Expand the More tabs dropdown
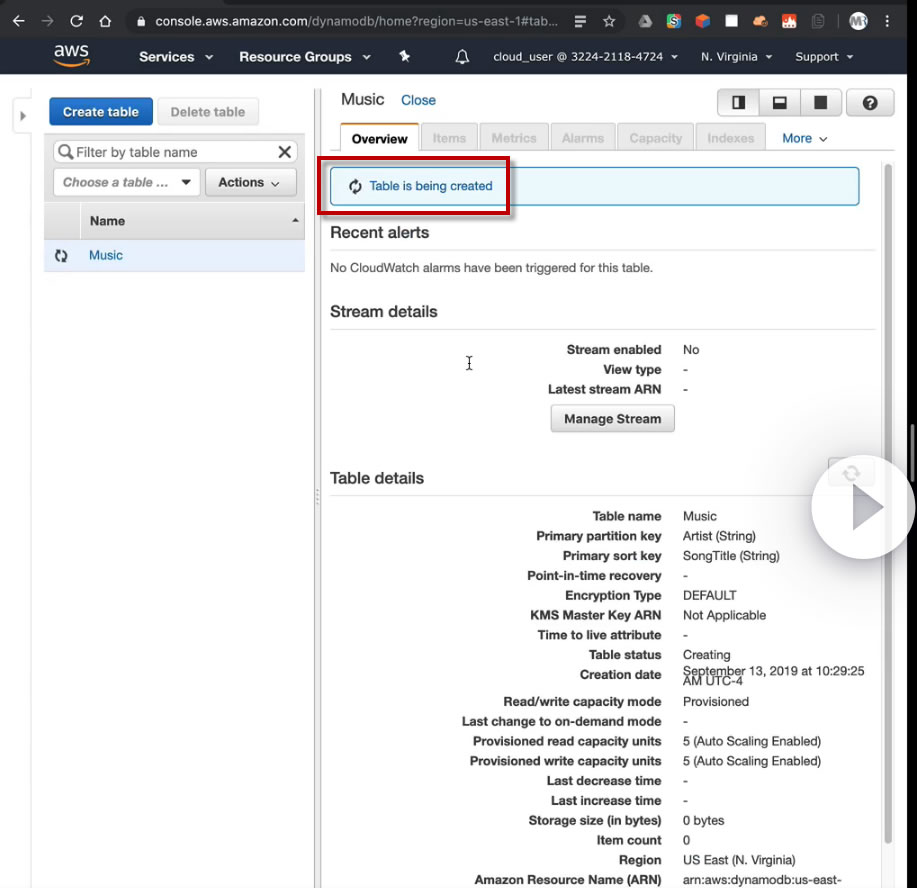 804,139
